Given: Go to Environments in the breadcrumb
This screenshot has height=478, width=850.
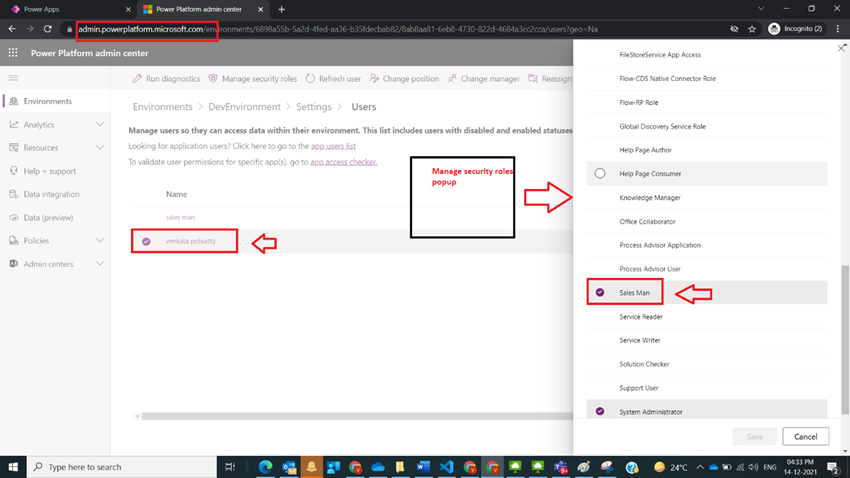Looking at the screenshot, I should click(x=163, y=107).
